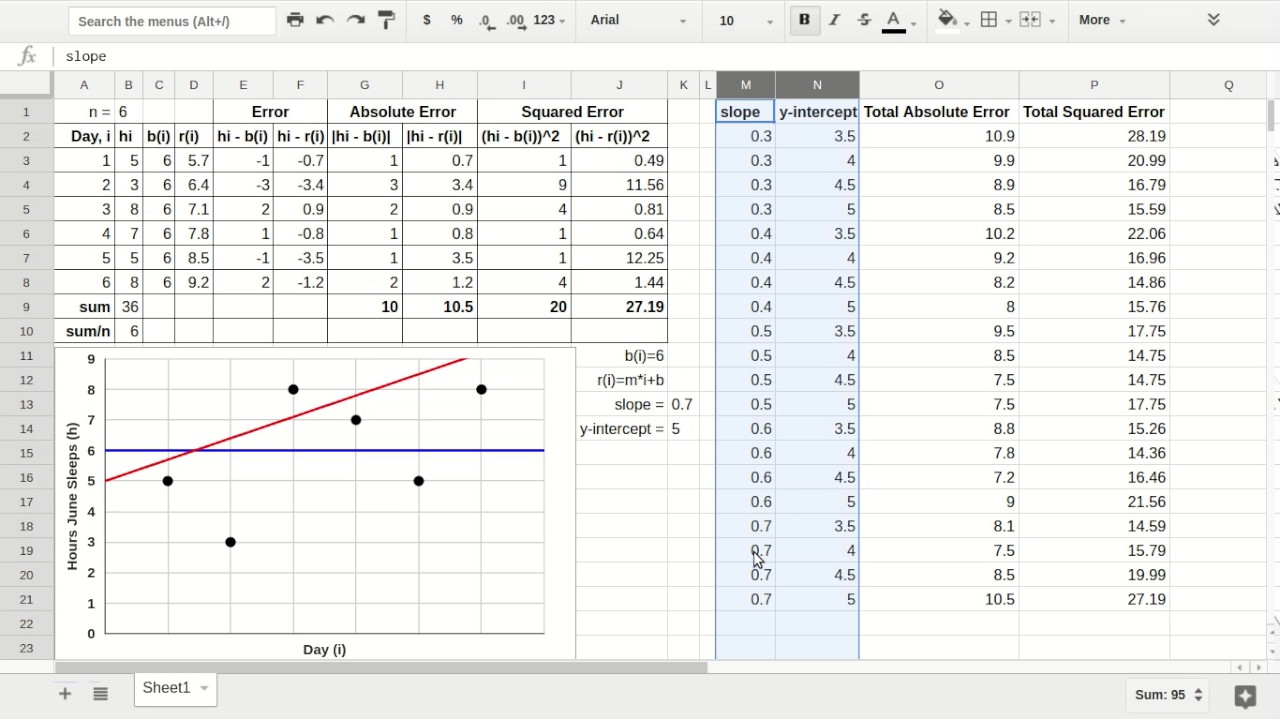This screenshot has width=1280, height=720.
Task: Select column M header
Action: pyautogui.click(x=745, y=85)
